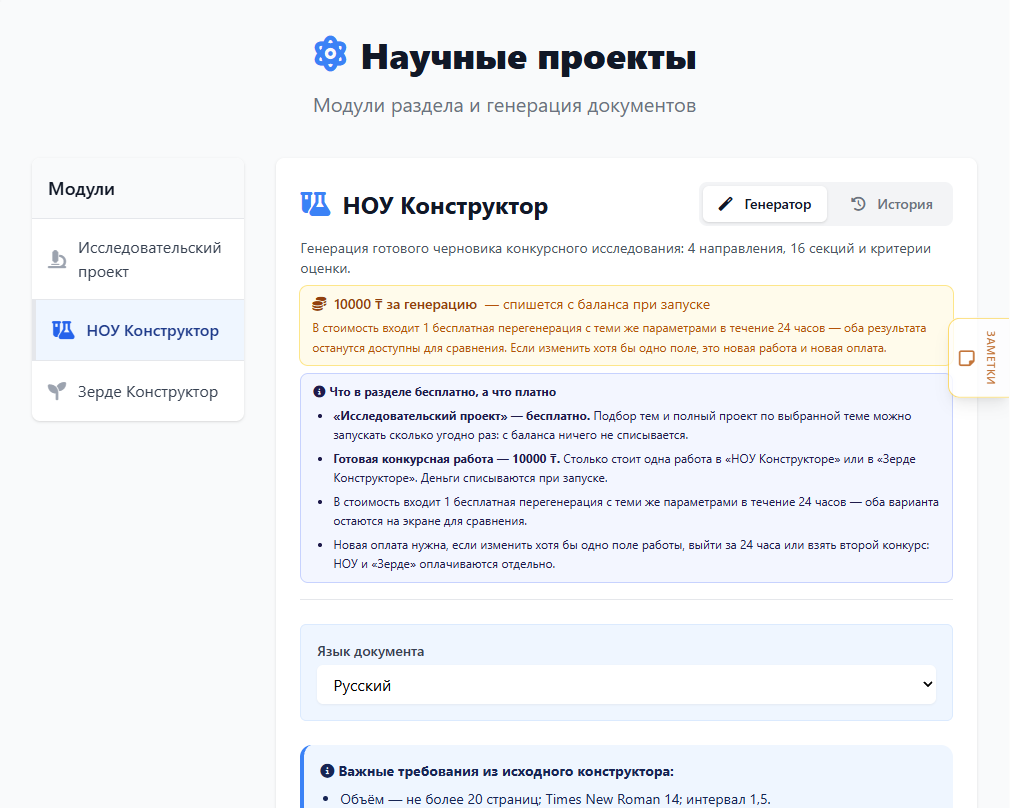Screen dimensions: 1010x808
Task: Click the coins icon near 10000 ₸ за генерацию
Action: click(x=319, y=304)
